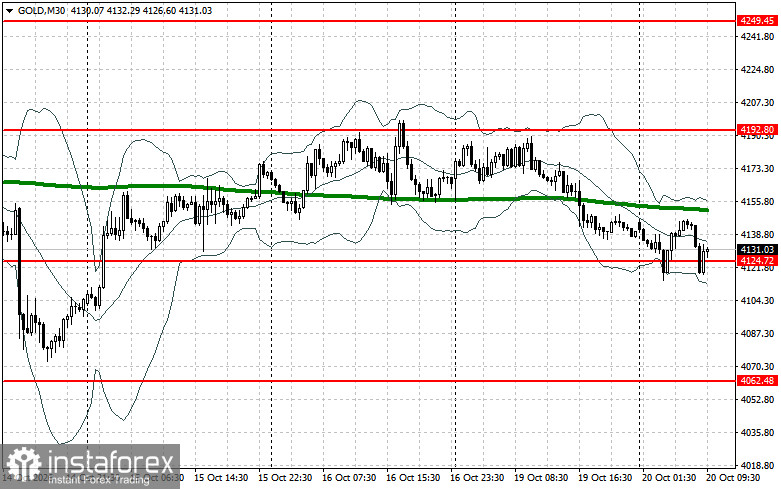Viewport: 781px width, 489px height.
Task: Select the 4249.45 red level price label
Action: click(x=757, y=21)
